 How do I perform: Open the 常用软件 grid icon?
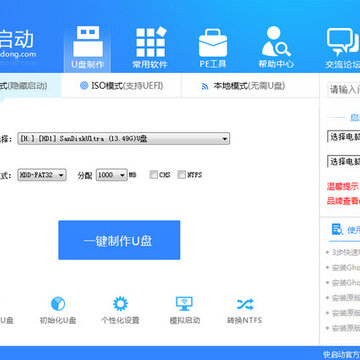(150, 42)
